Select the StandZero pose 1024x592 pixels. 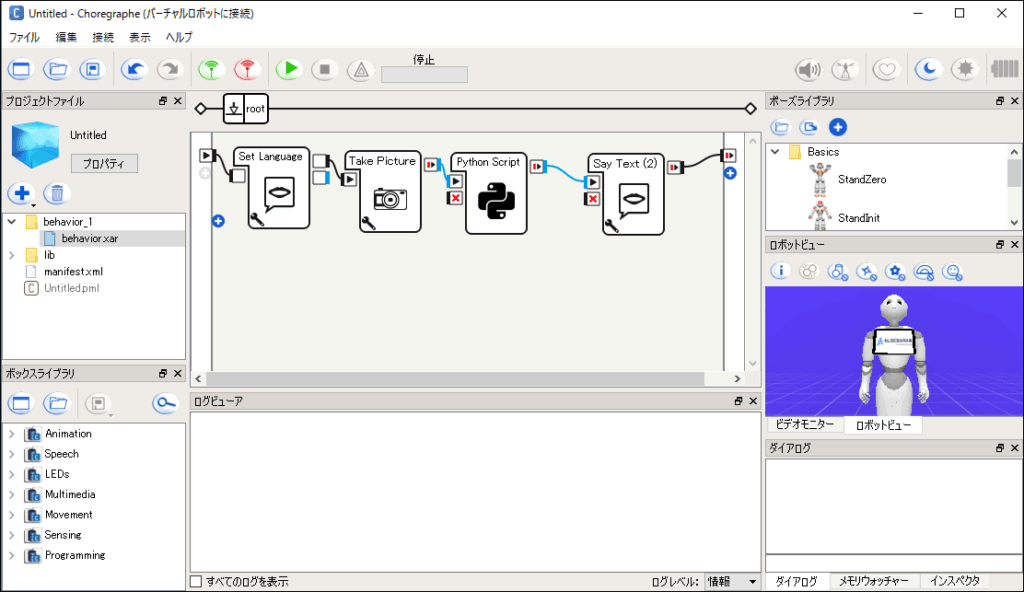point(847,180)
